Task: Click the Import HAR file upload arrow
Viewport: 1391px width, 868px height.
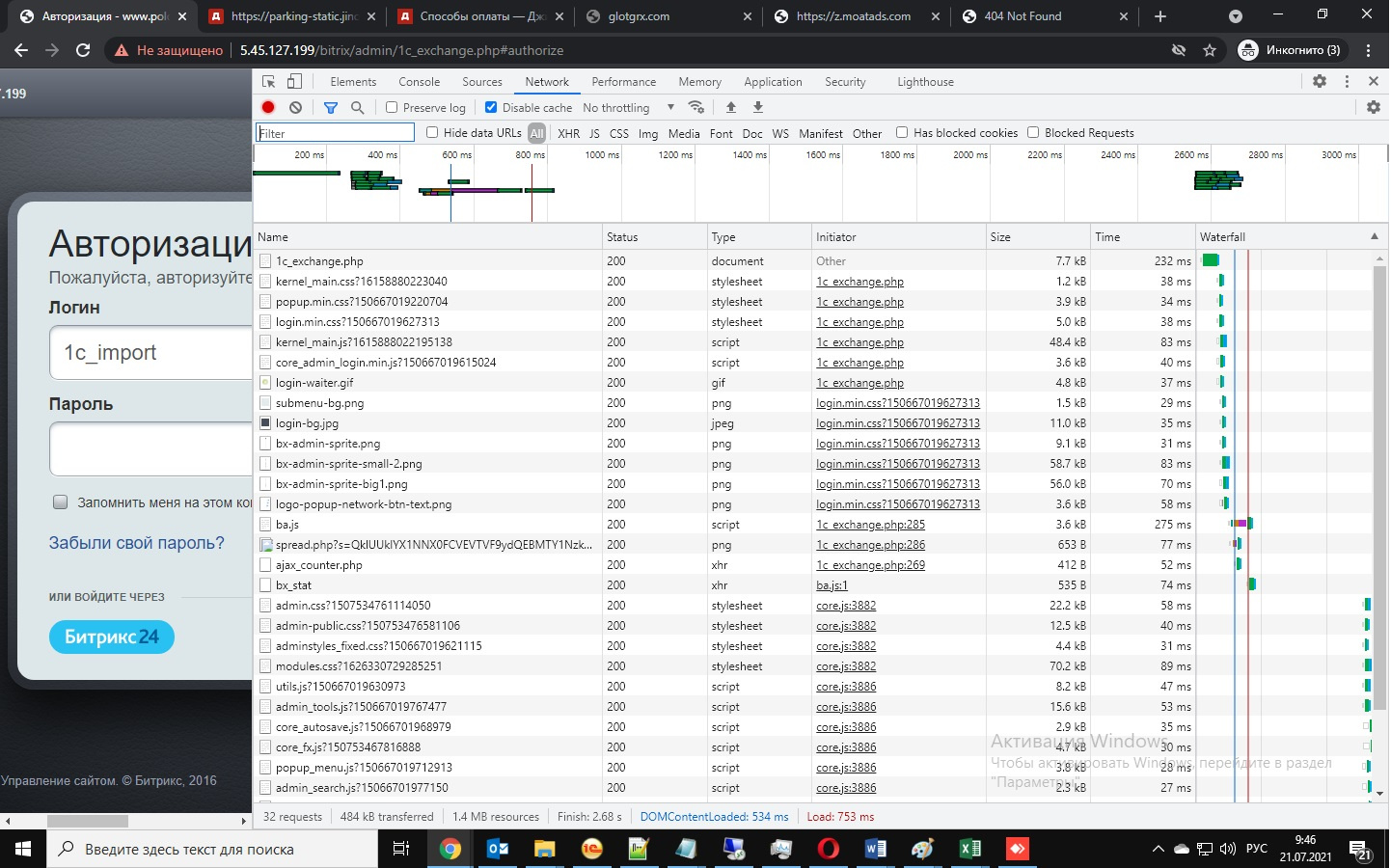Action: [x=731, y=107]
